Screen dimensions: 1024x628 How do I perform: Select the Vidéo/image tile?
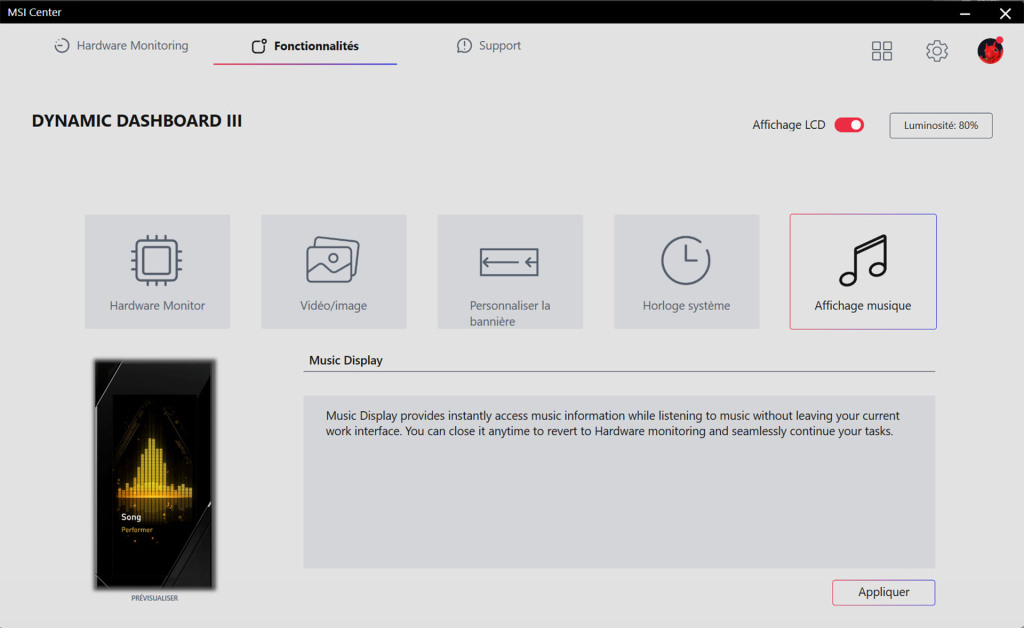pyautogui.click(x=334, y=272)
